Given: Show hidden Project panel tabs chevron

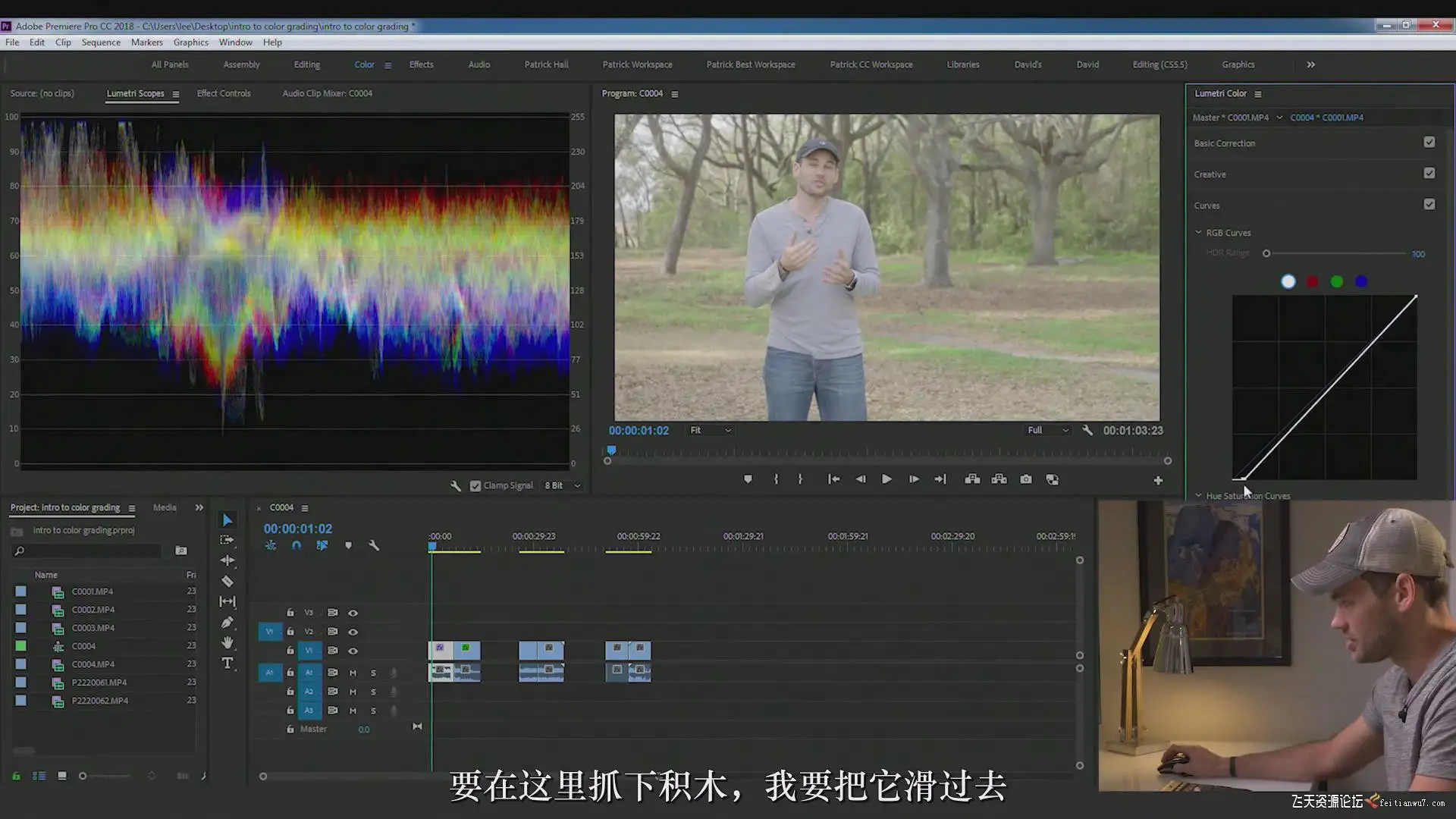Looking at the screenshot, I should pyautogui.click(x=199, y=507).
